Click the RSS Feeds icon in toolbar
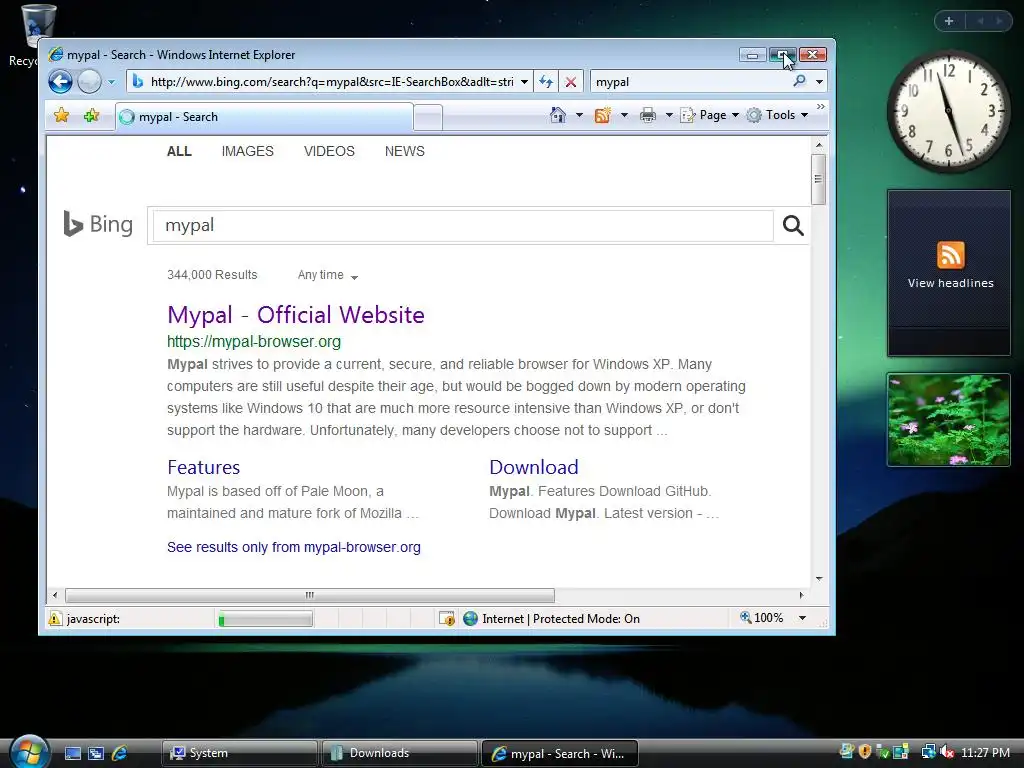The image size is (1024, 768). (603, 115)
